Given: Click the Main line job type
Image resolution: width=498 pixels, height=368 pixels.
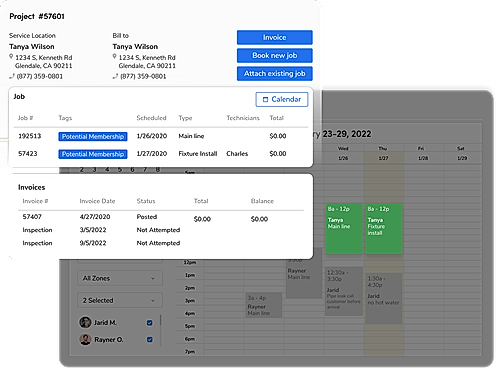Looking at the screenshot, I should [x=191, y=136].
